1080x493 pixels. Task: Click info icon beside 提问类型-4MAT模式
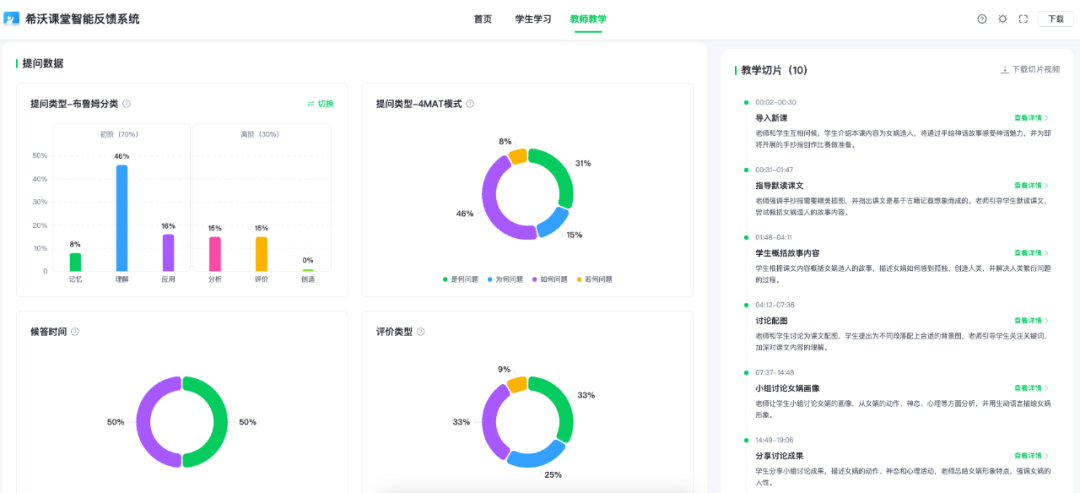click(470, 104)
